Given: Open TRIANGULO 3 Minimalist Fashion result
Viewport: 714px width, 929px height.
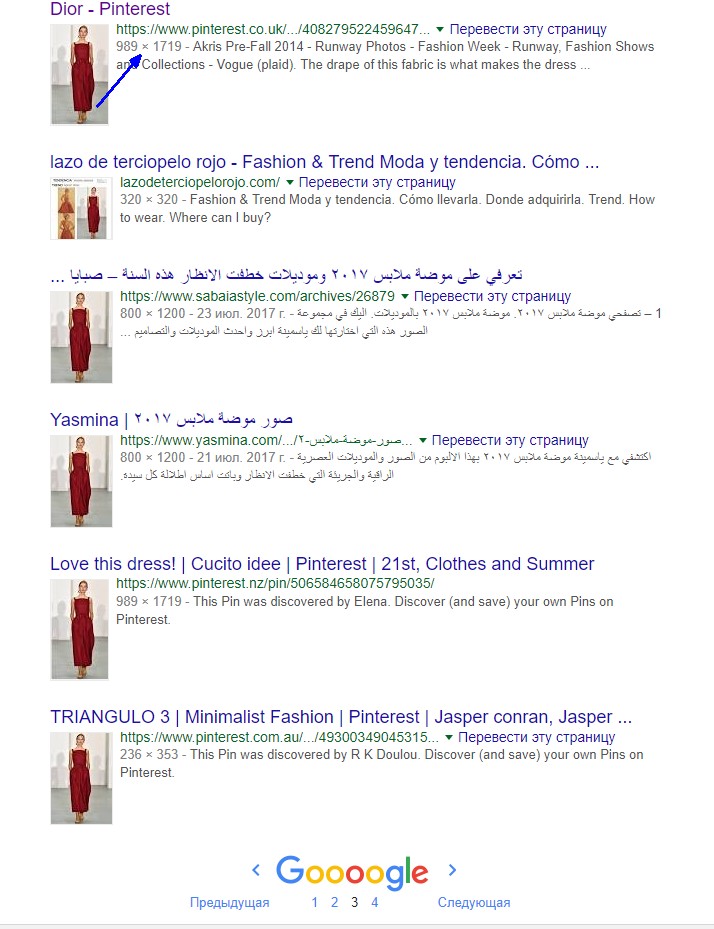Looking at the screenshot, I should [341, 716].
